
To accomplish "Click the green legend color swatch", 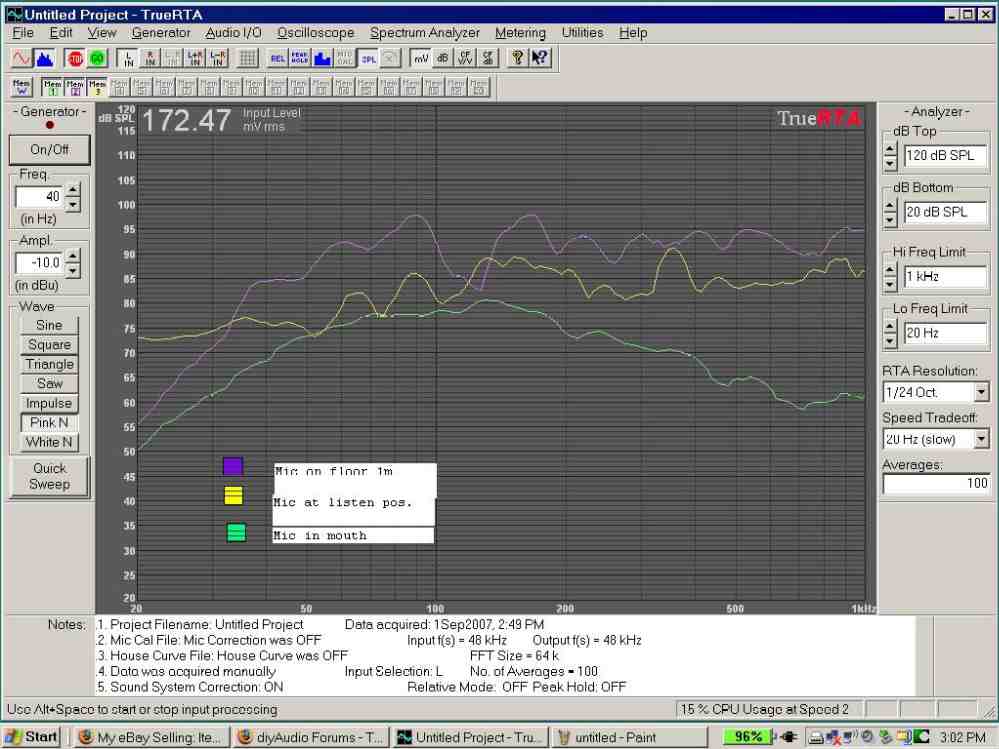I will [x=236, y=532].
